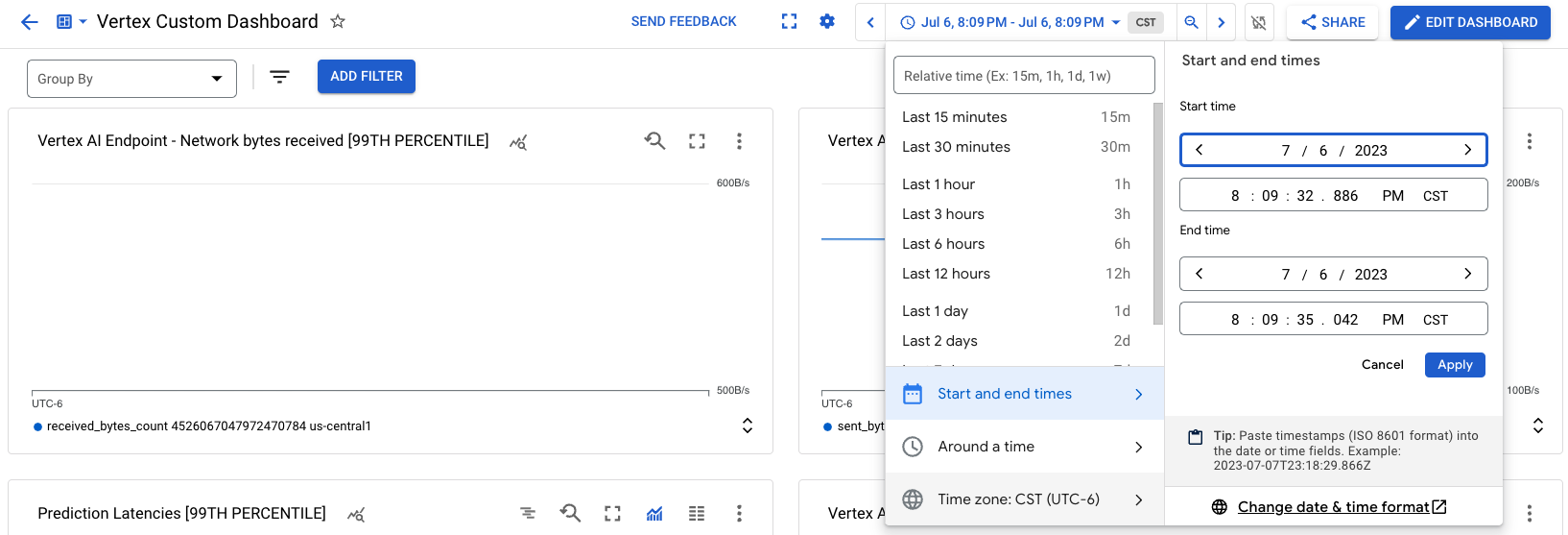Open more options menu on Network bytes chart
1568x535 pixels.
pos(739,141)
